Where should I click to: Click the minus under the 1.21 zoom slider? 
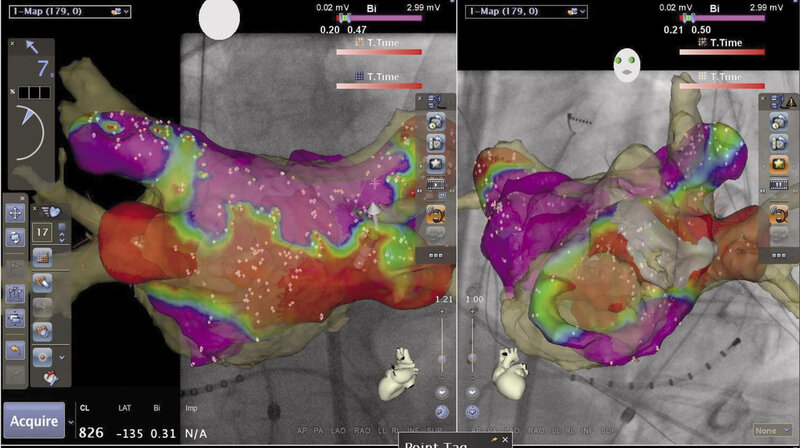tap(442, 378)
